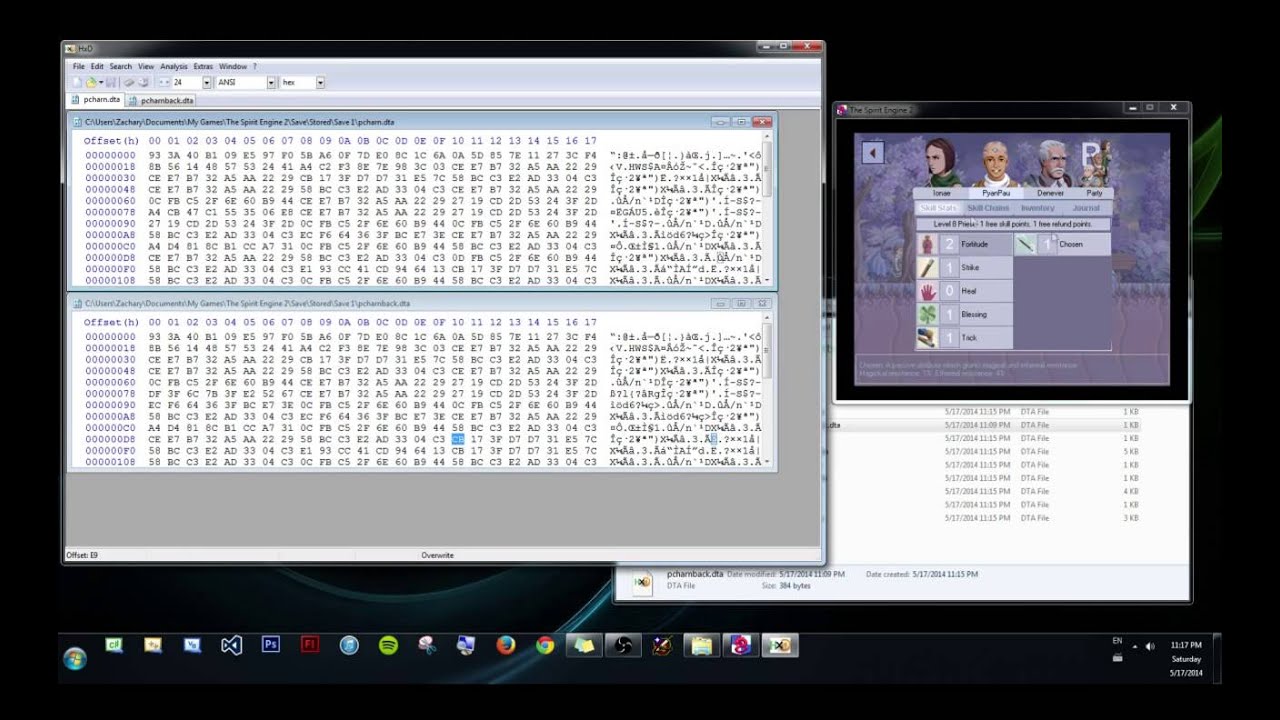Click the Open file icon in HxD toolbar

(x=90, y=82)
